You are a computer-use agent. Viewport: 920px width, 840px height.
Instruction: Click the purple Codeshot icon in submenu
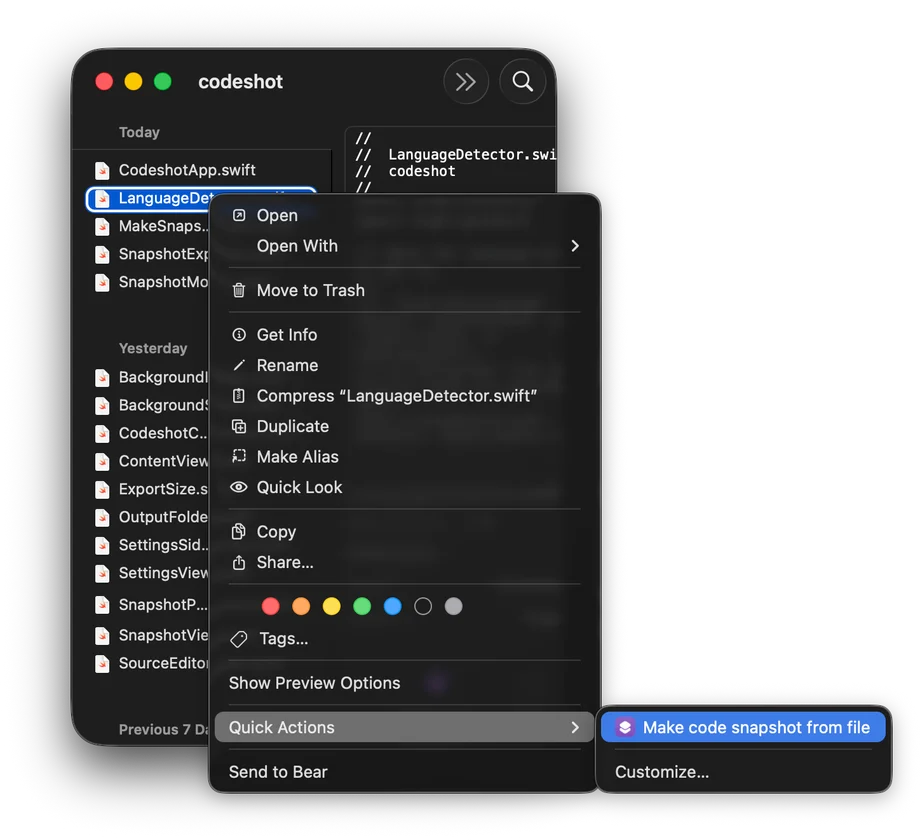point(625,727)
